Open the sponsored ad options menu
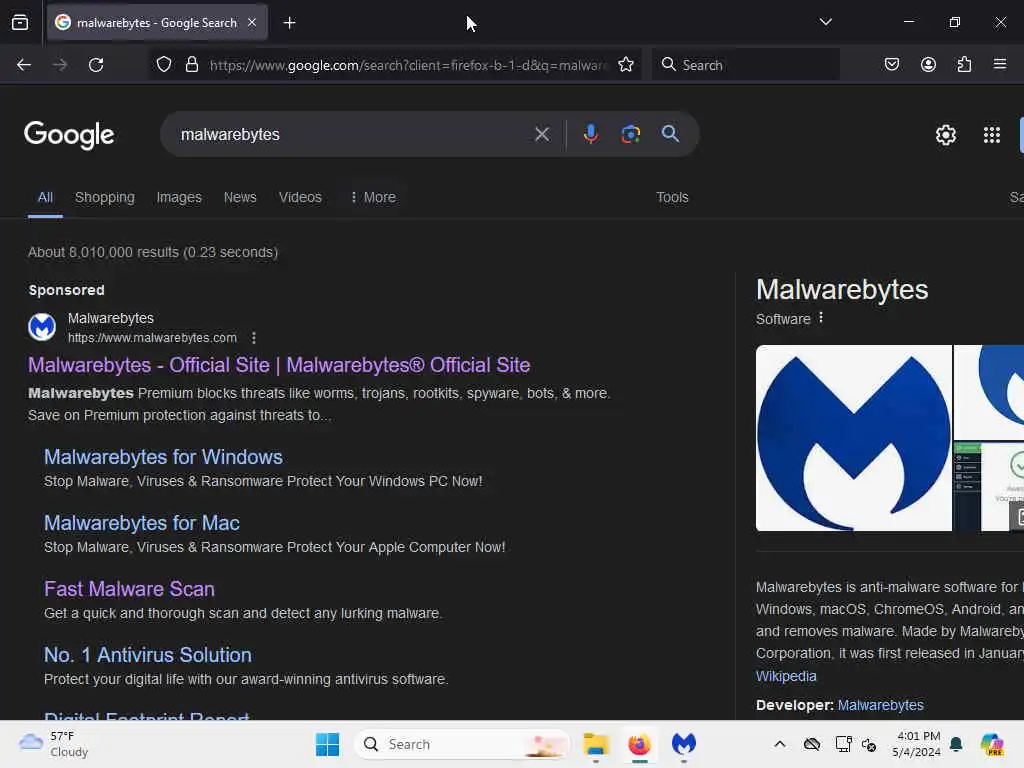1024x768 pixels. tap(253, 338)
